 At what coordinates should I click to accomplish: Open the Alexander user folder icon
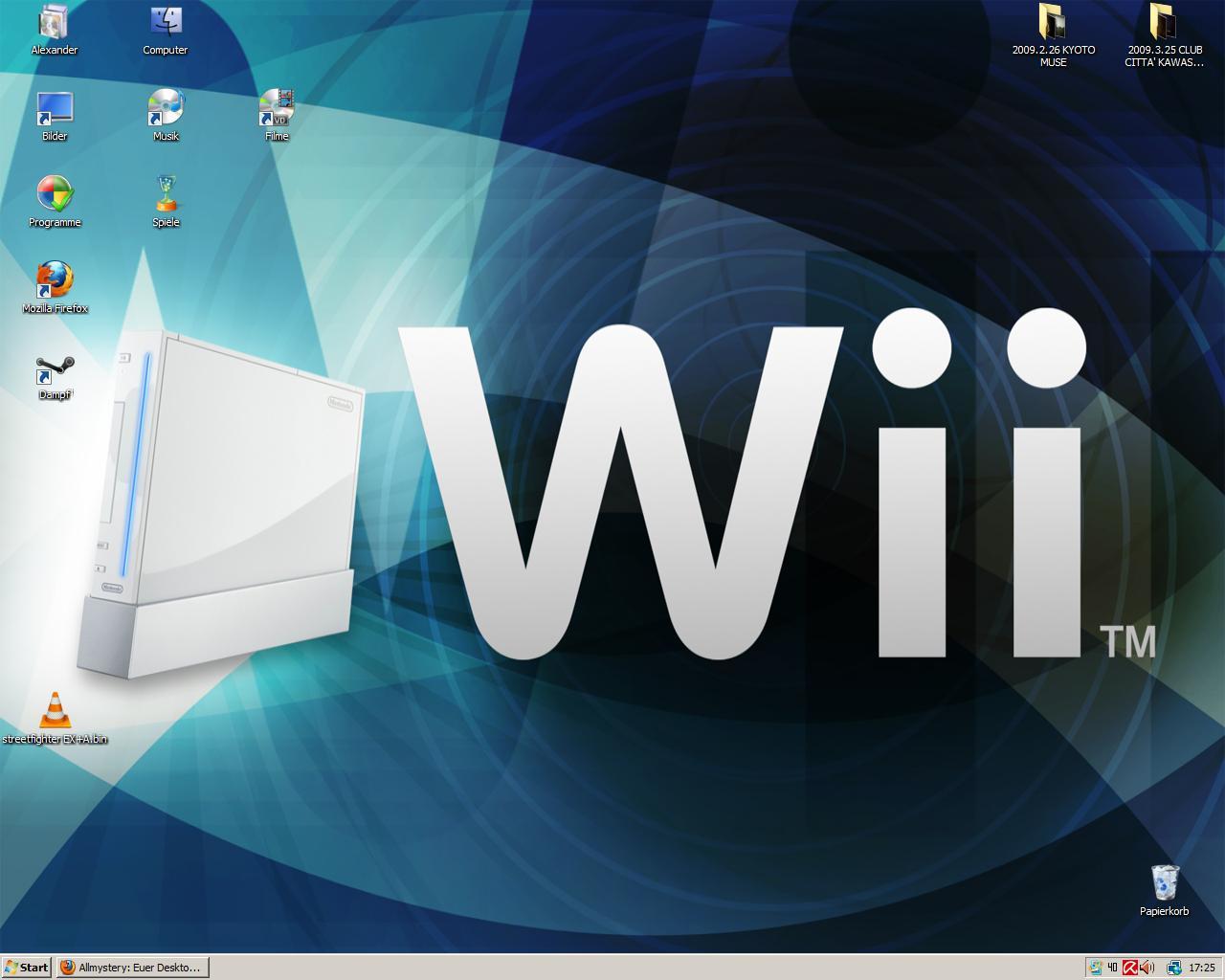click(x=55, y=30)
